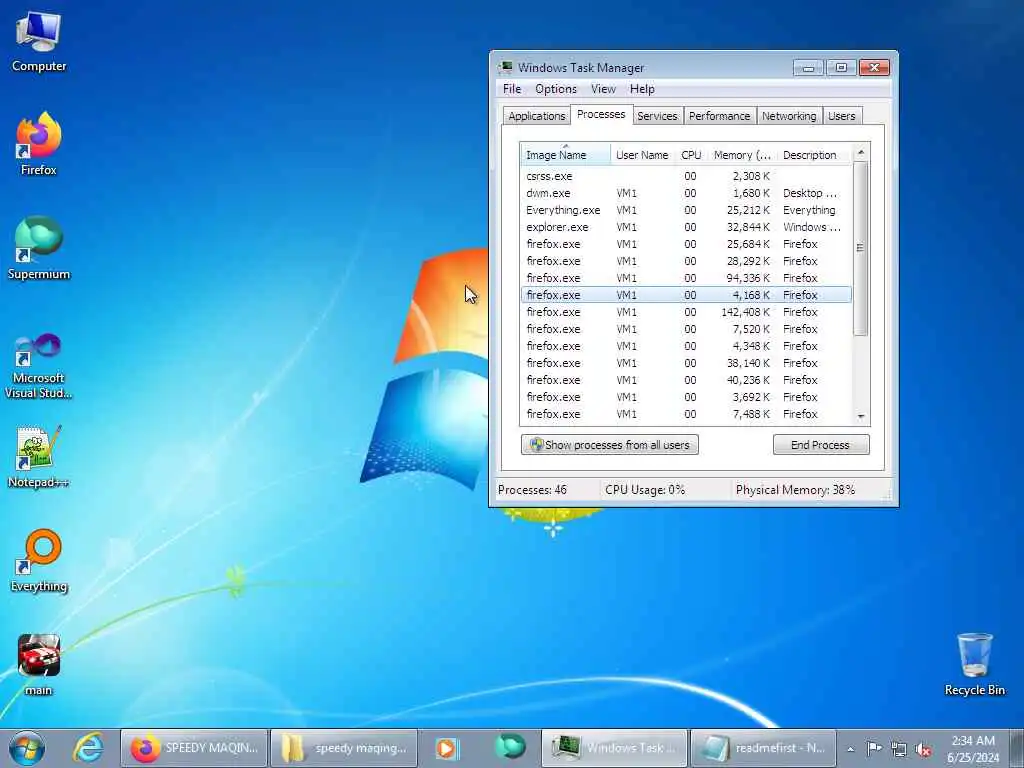This screenshot has height=768, width=1024.
Task: Click the Processes: 46 status text
Action: 532,490
